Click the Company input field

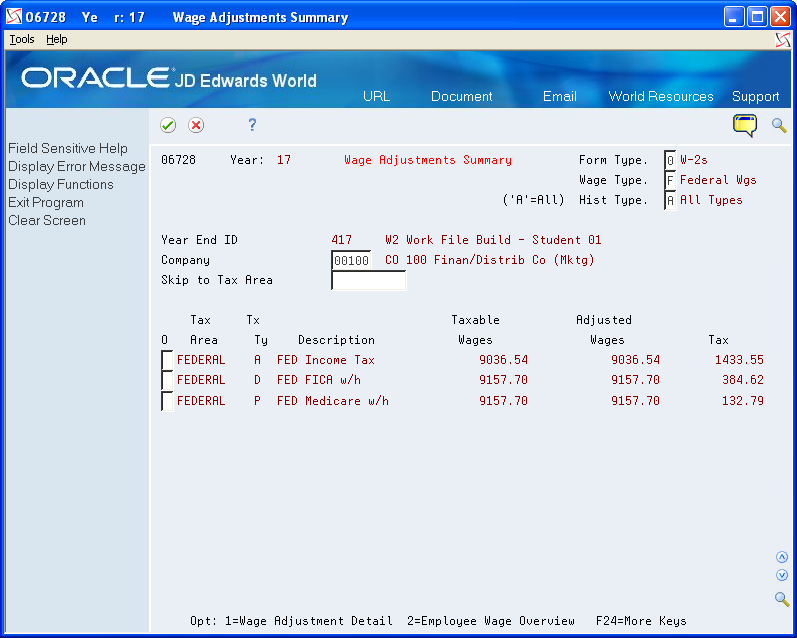point(351,260)
